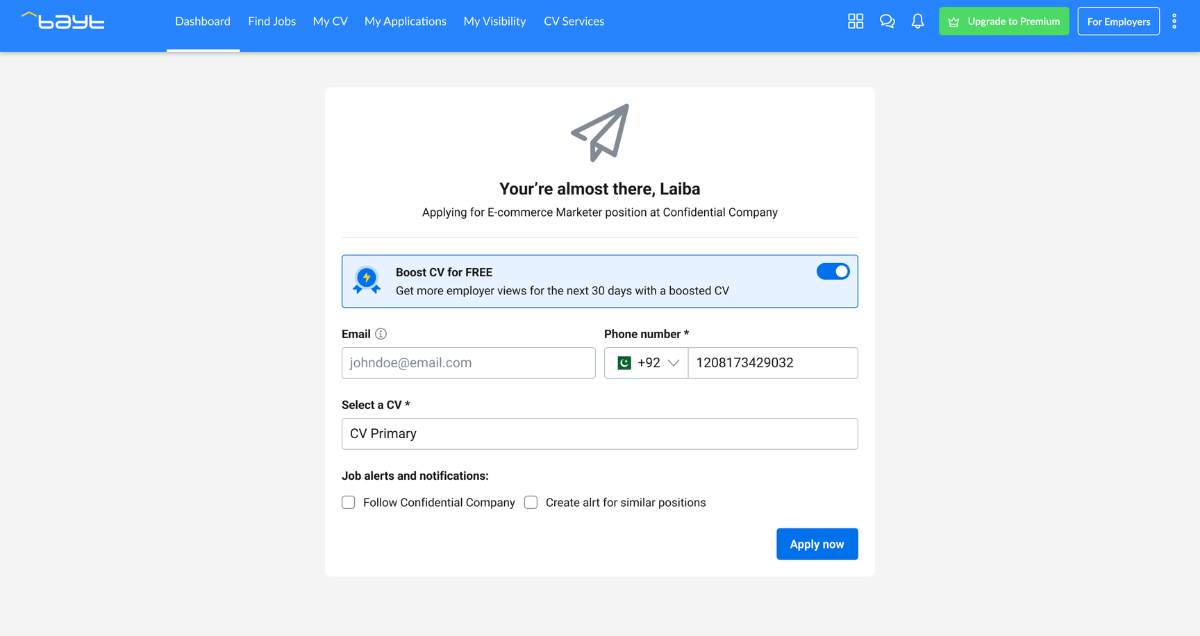The image size is (1200, 636).
Task: Open the three-dot more options menu
Action: pyautogui.click(x=1175, y=21)
